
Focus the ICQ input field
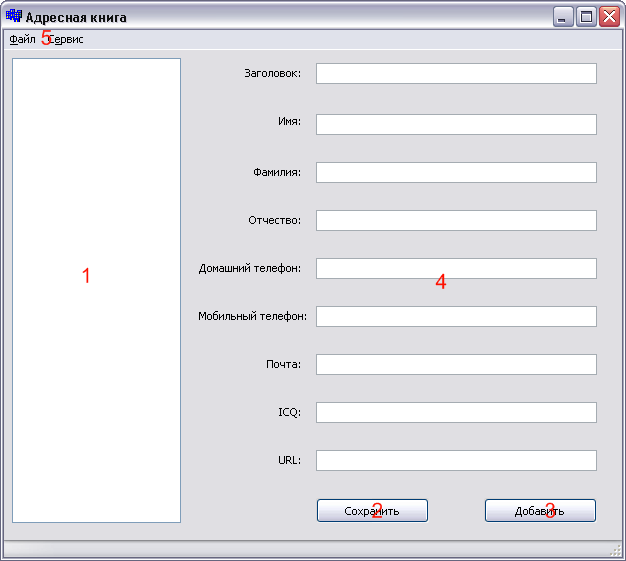456,412
